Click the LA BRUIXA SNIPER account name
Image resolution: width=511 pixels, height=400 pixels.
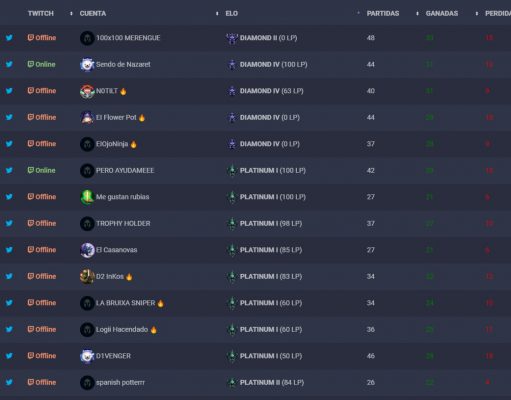point(125,303)
